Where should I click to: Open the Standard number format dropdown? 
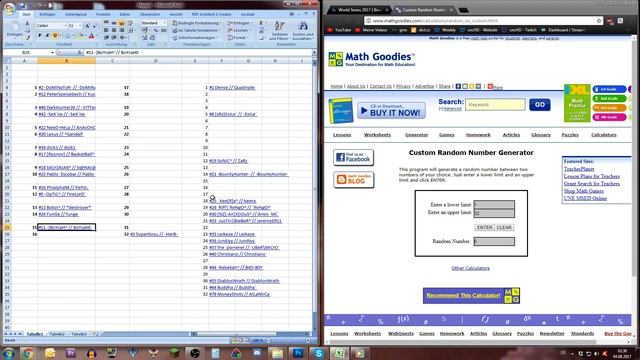coord(164,23)
